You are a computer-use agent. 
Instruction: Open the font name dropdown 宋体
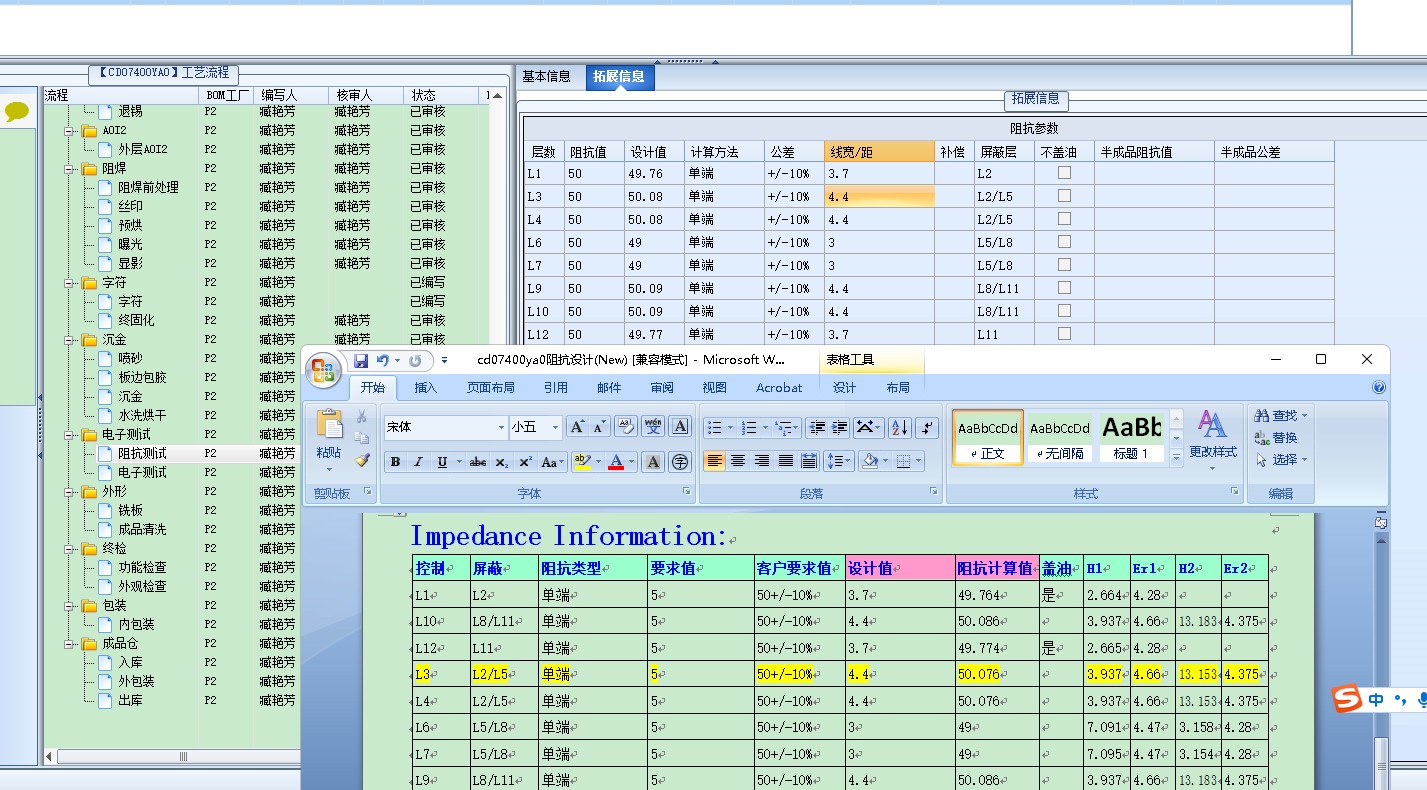click(501, 427)
